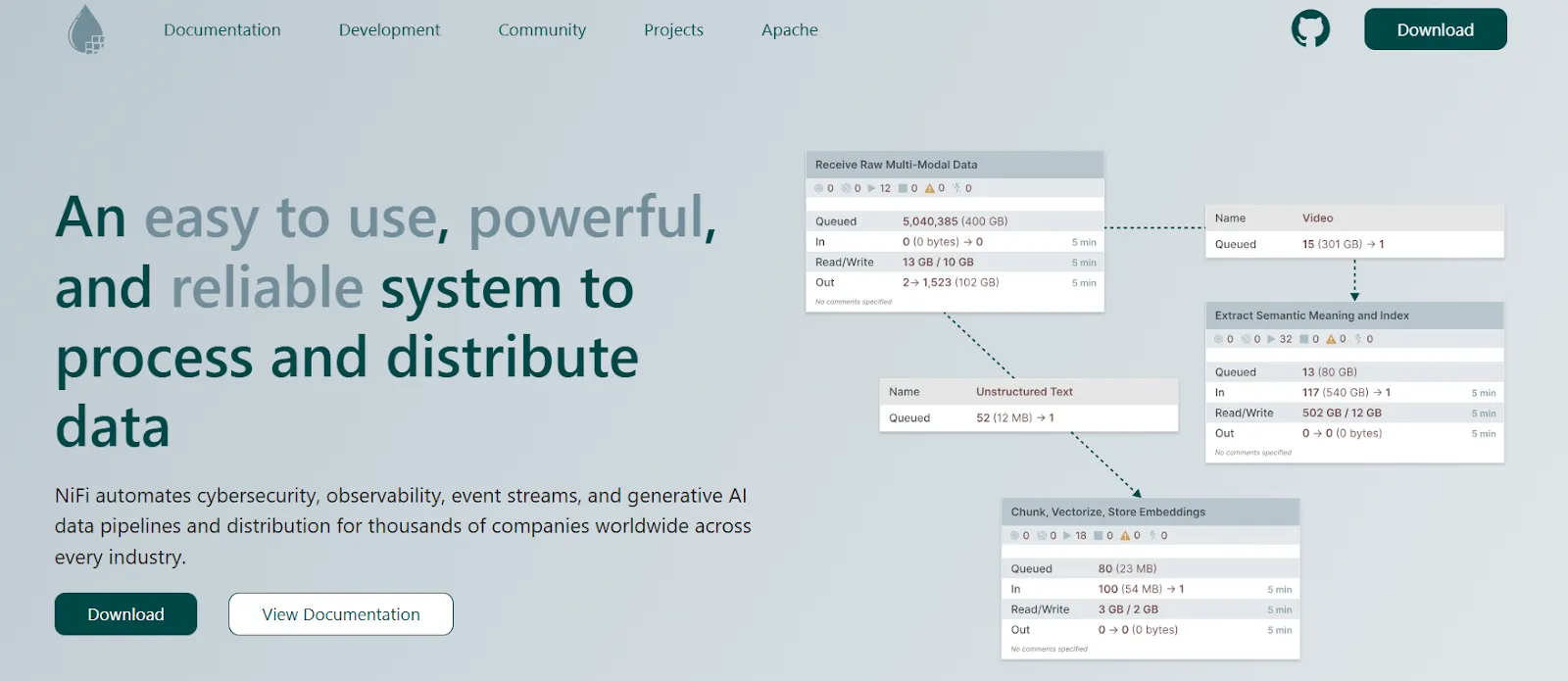This screenshot has height=681, width=1568.
Task: Click the 'Video' connection name
Action: 1317,218
